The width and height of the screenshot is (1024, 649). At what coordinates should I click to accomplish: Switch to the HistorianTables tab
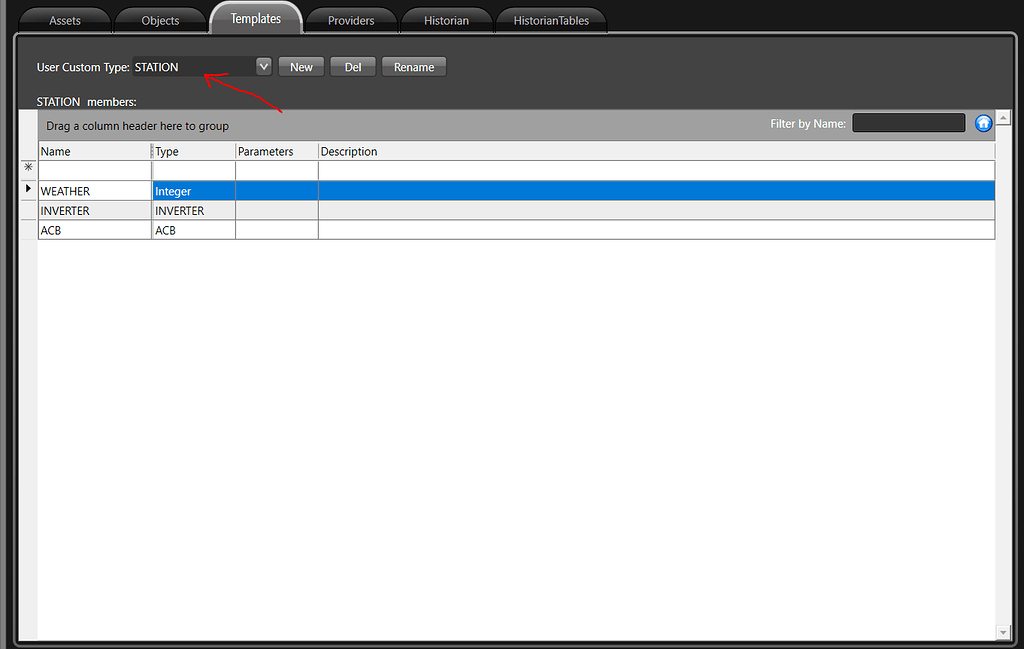(x=551, y=19)
